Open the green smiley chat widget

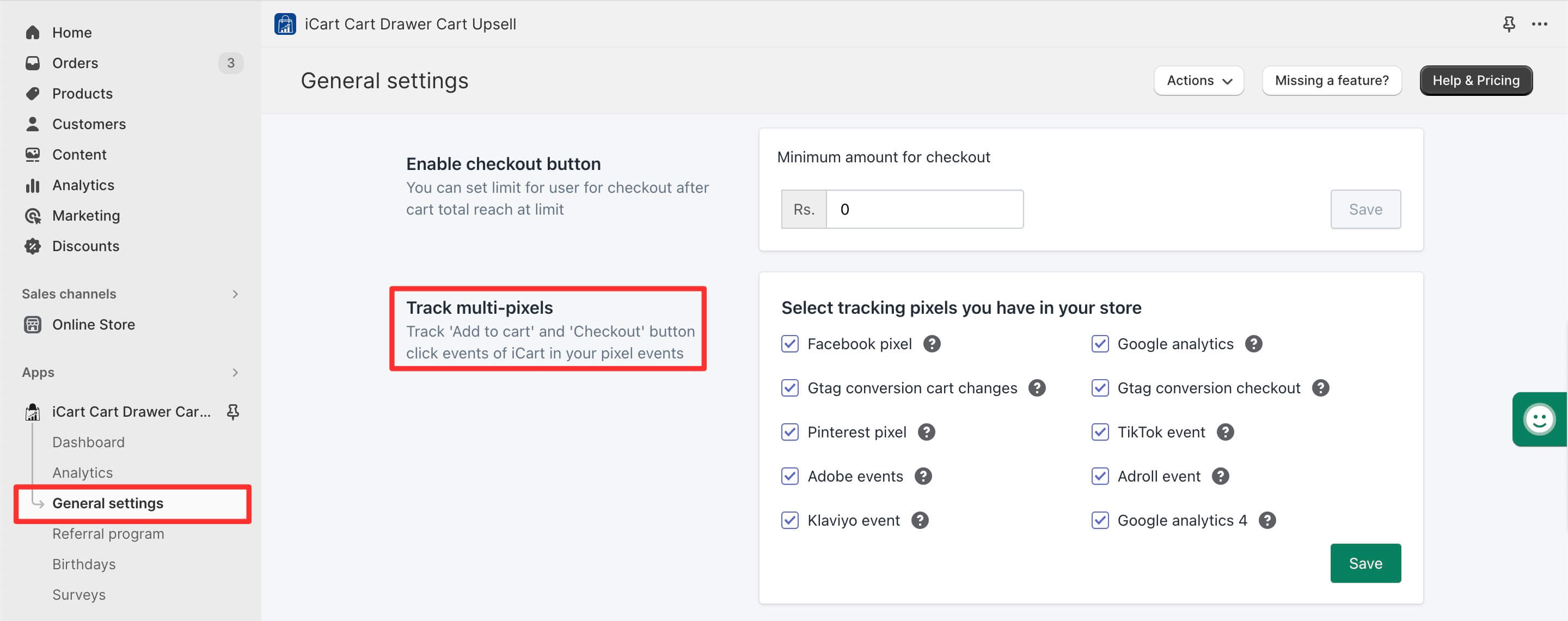pos(1539,419)
